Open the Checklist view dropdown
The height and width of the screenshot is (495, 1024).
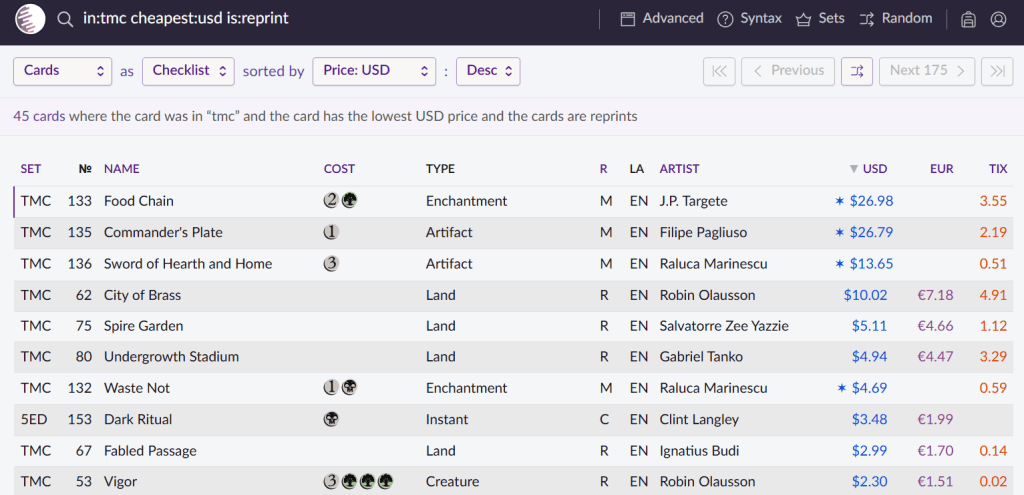coord(188,71)
